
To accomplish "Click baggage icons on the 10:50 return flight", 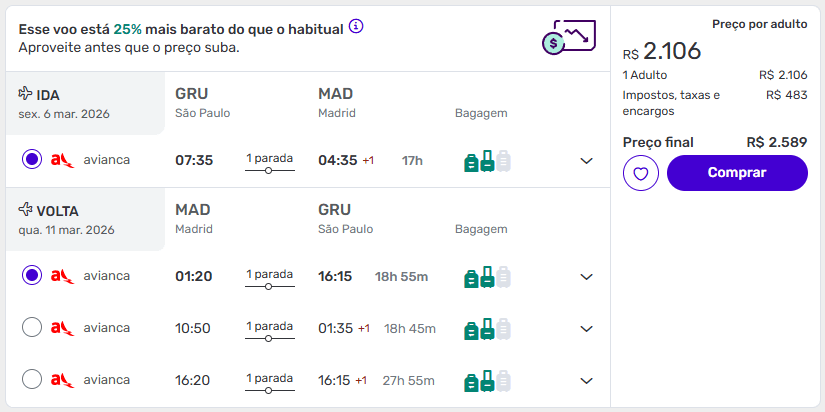I will coord(487,328).
